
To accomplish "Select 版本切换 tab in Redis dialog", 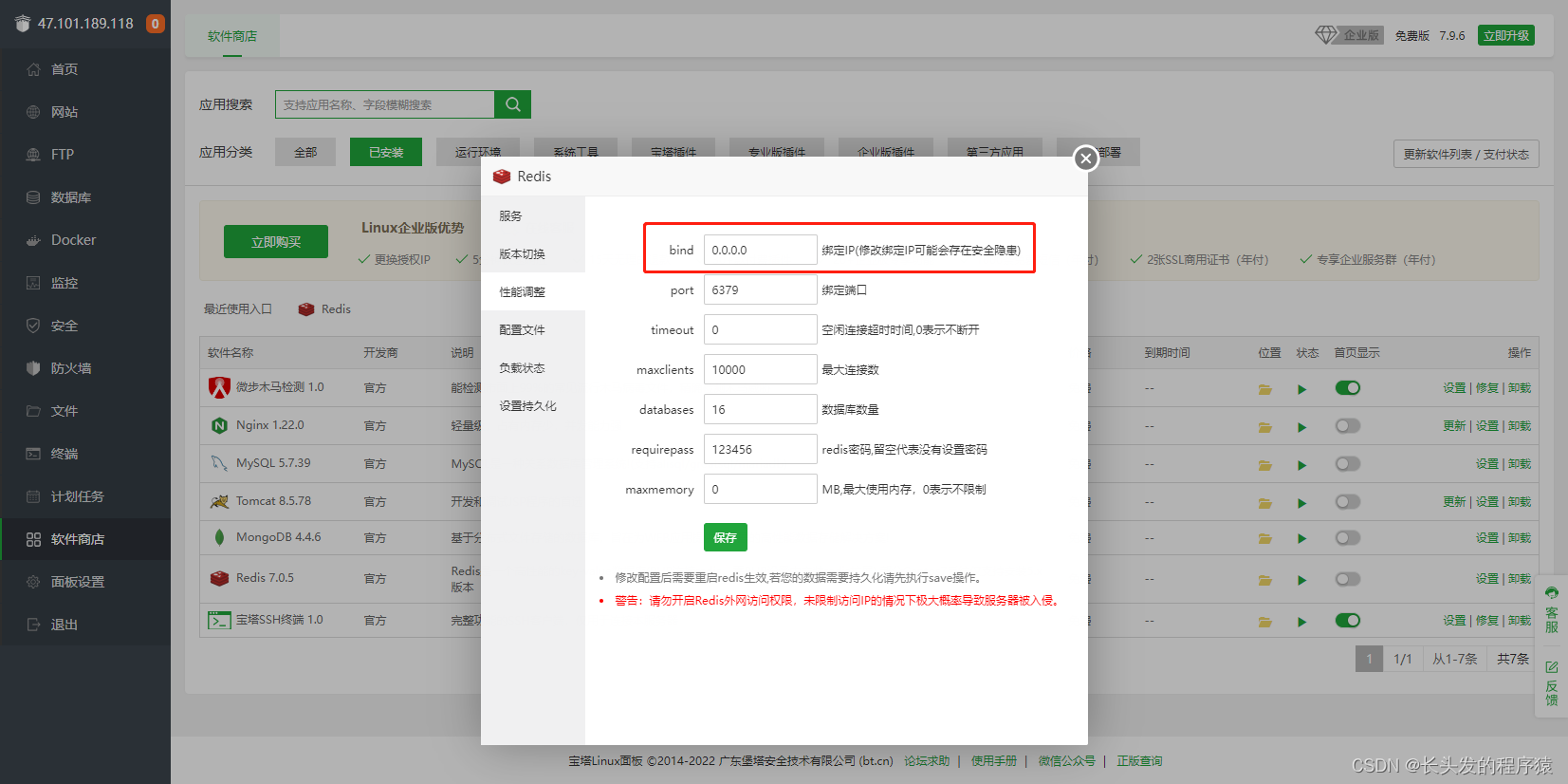I will [533, 253].
